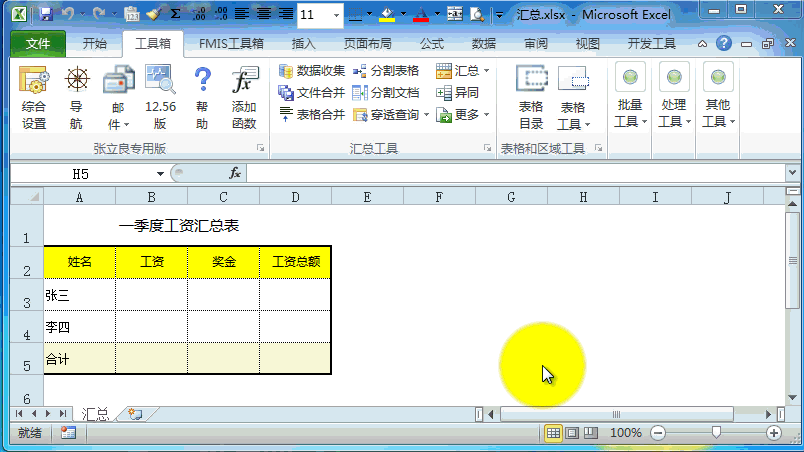Switch to the 公式 ribbon tab

click(x=431, y=44)
